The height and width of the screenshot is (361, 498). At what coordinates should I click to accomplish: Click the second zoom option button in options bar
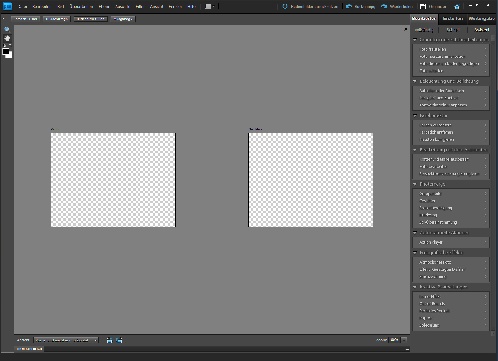pos(57,19)
